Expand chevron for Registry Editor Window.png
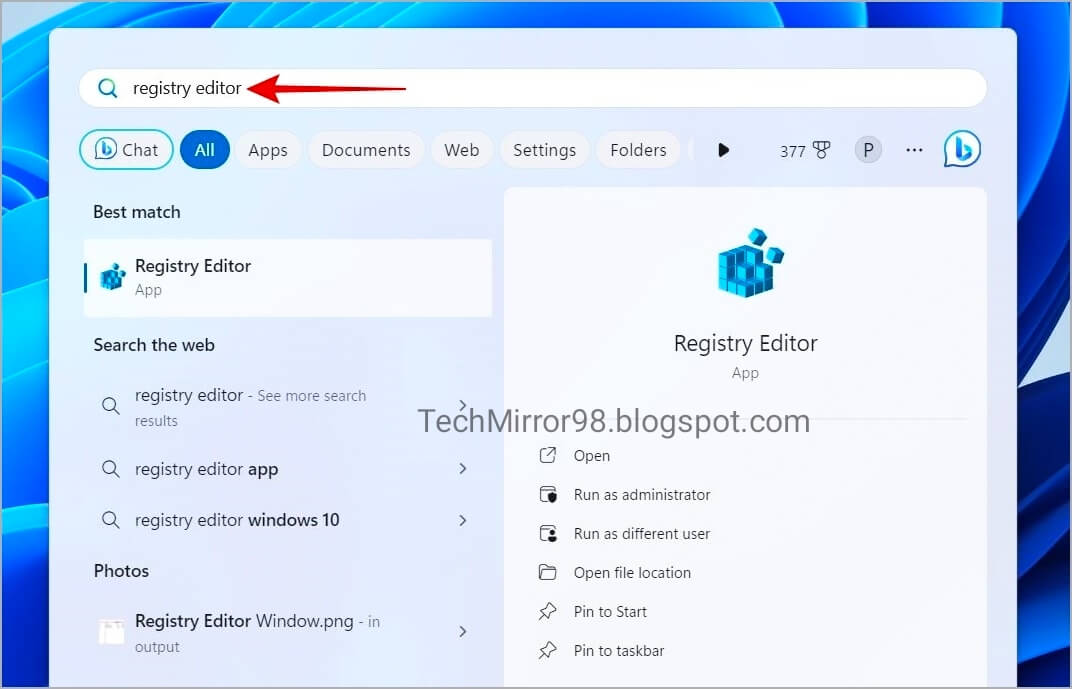This screenshot has width=1072, height=689. pyautogui.click(x=463, y=632)
